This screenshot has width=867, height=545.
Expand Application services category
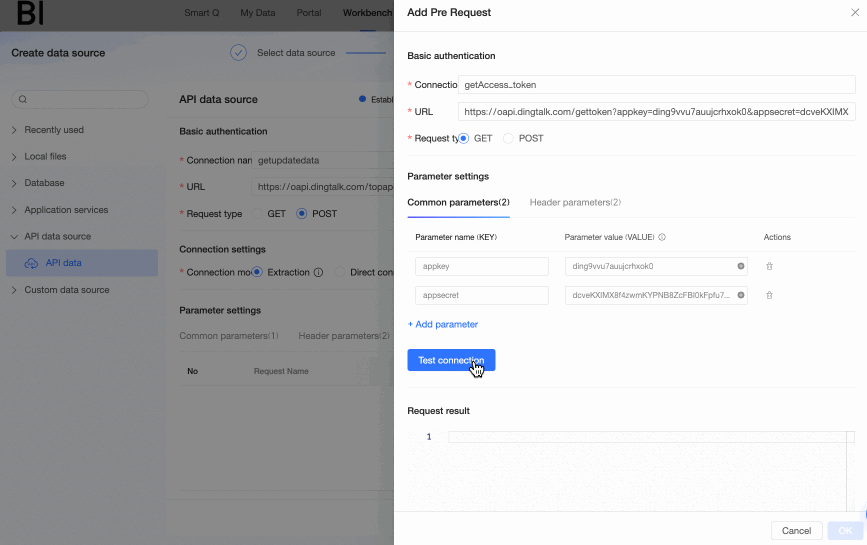pyautogui.click(x=14, y=210)
